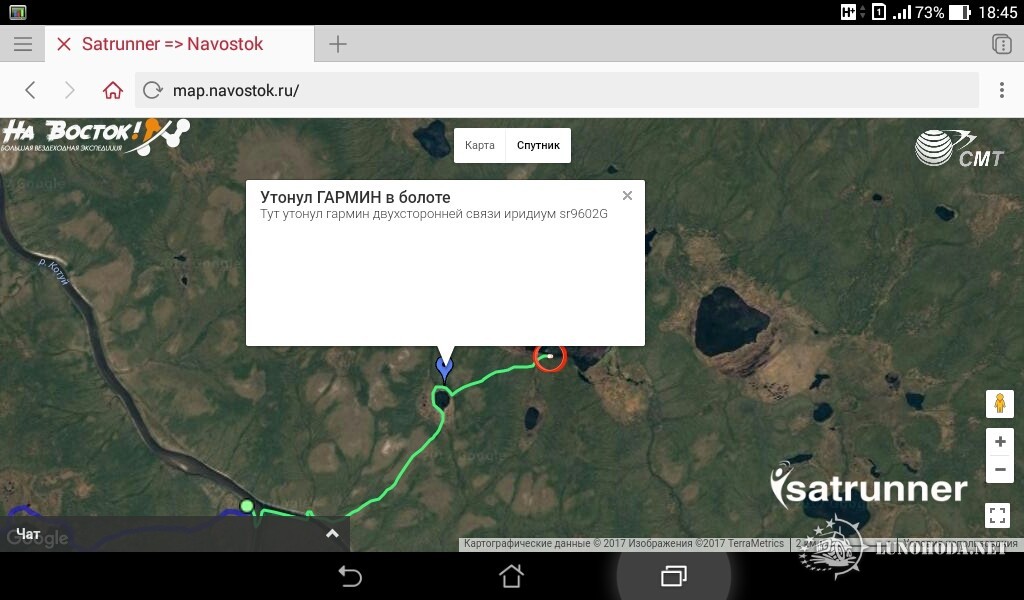Open a new browser tab
1024x600 pixels.
coord(338,44)
